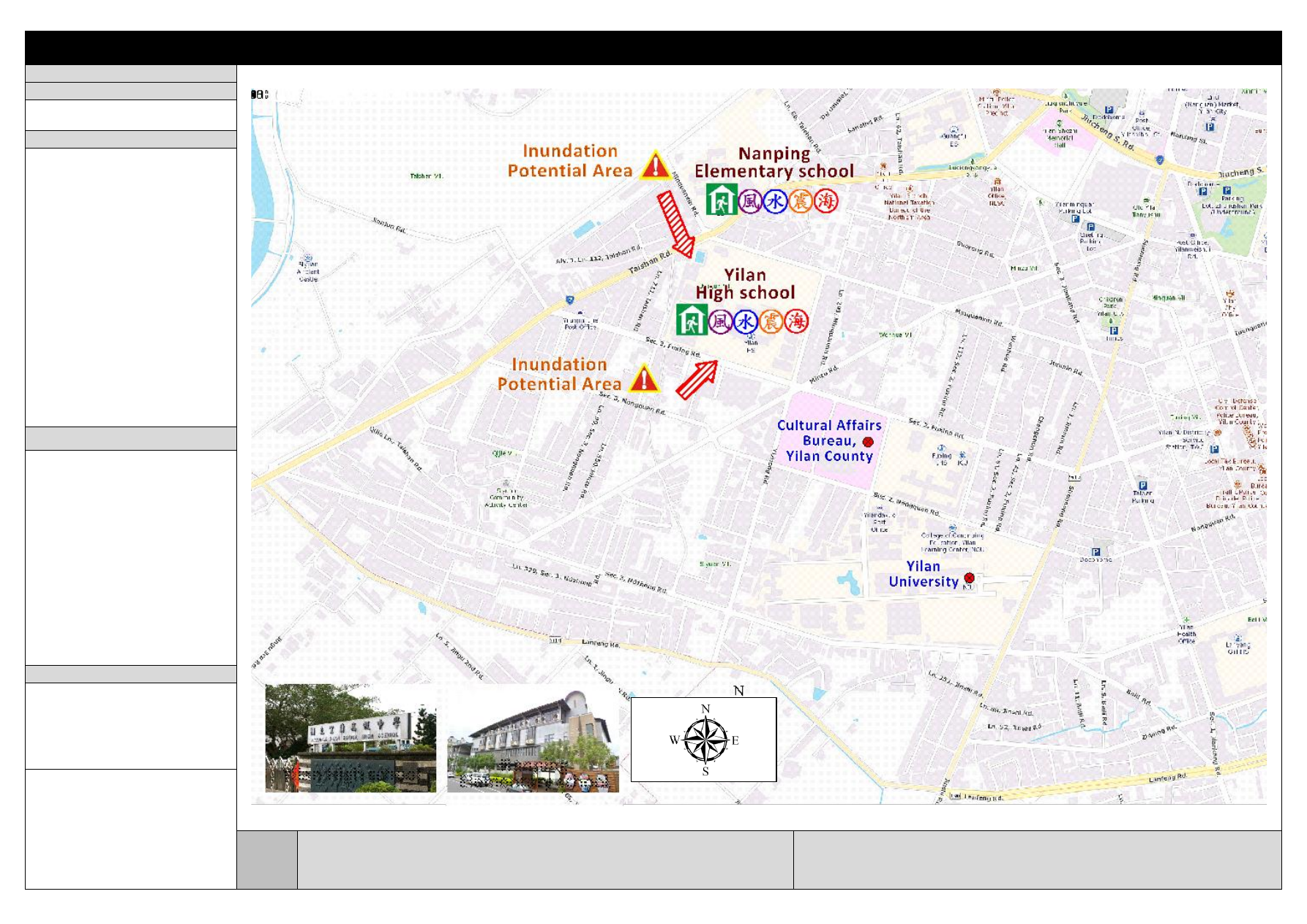
Task: Click the Sec. 2, Fuxing Rd. road label
Action: point(936,428)
